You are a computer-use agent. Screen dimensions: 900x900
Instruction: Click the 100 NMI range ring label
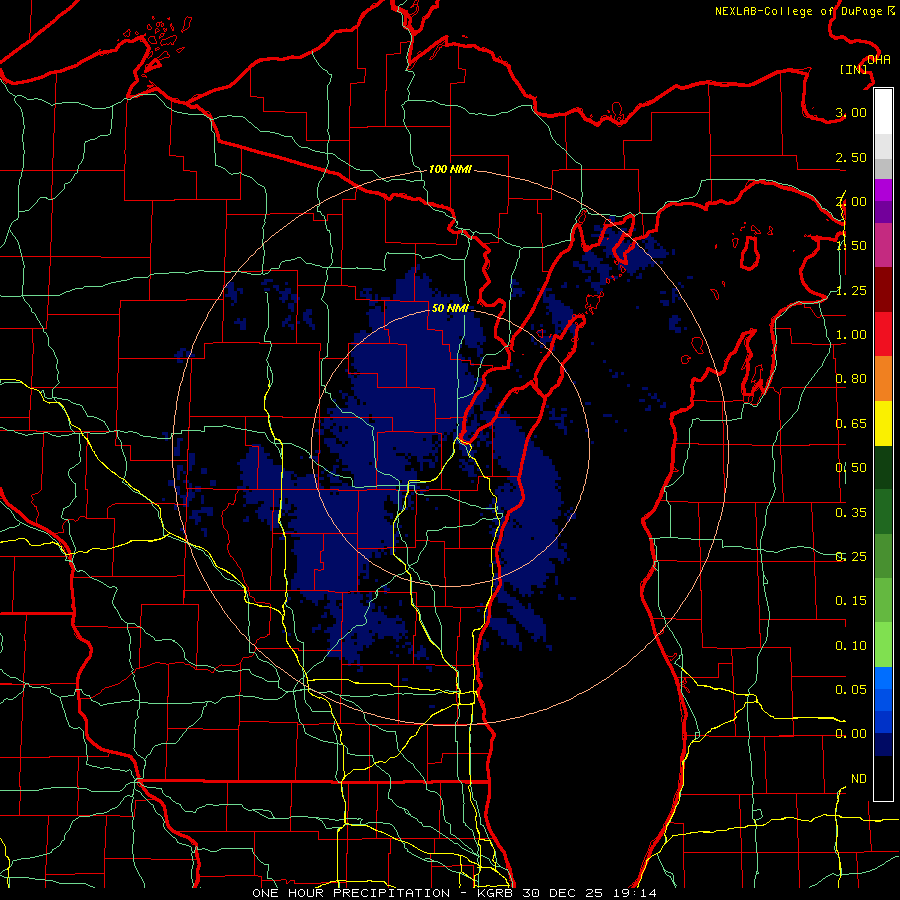[450, 169]
